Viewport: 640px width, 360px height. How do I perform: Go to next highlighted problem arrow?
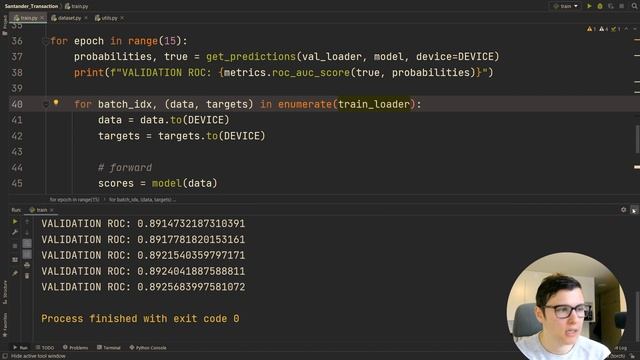pos(634,29)
